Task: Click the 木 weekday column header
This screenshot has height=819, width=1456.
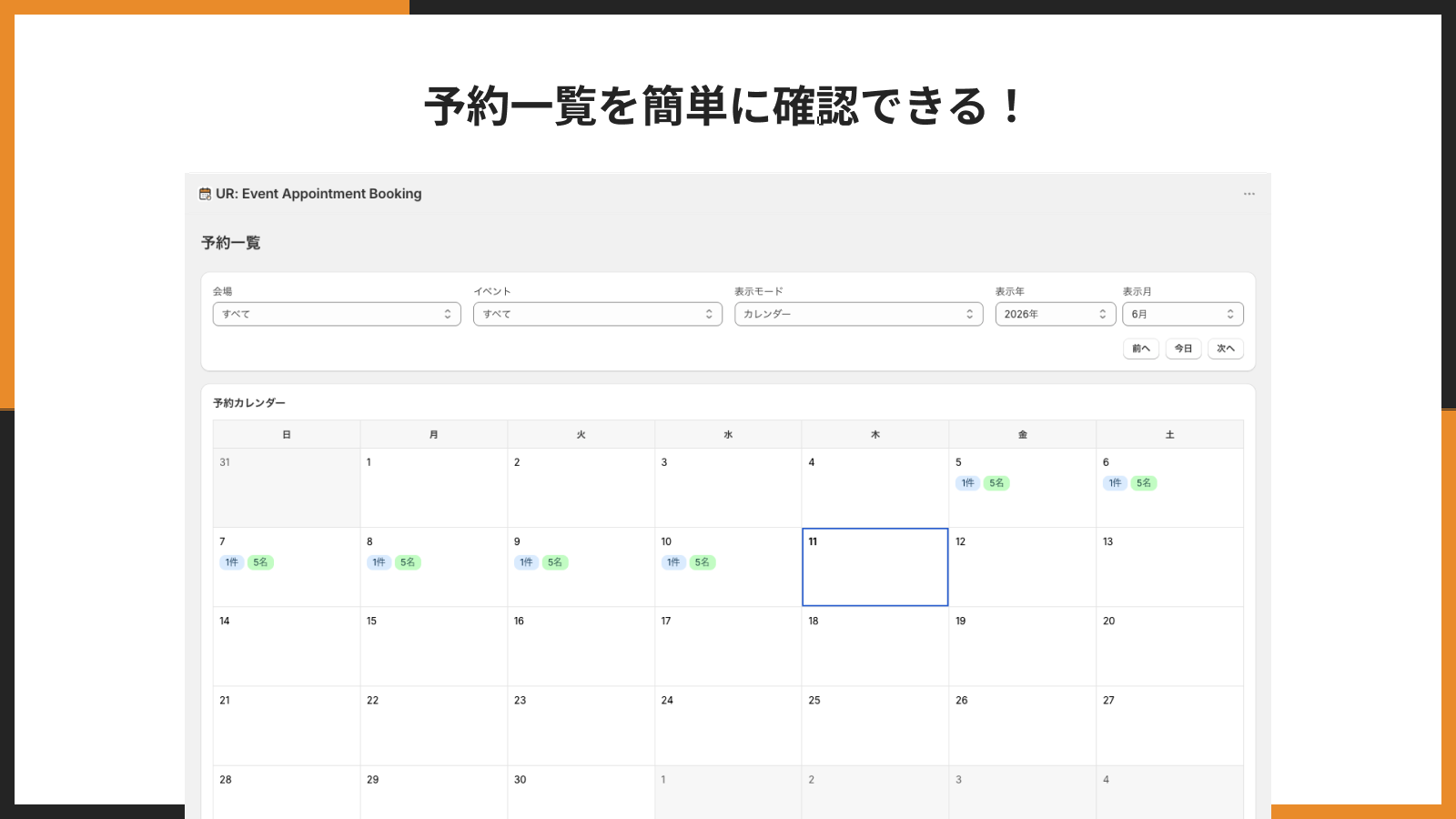Action: tap(875, 434)
